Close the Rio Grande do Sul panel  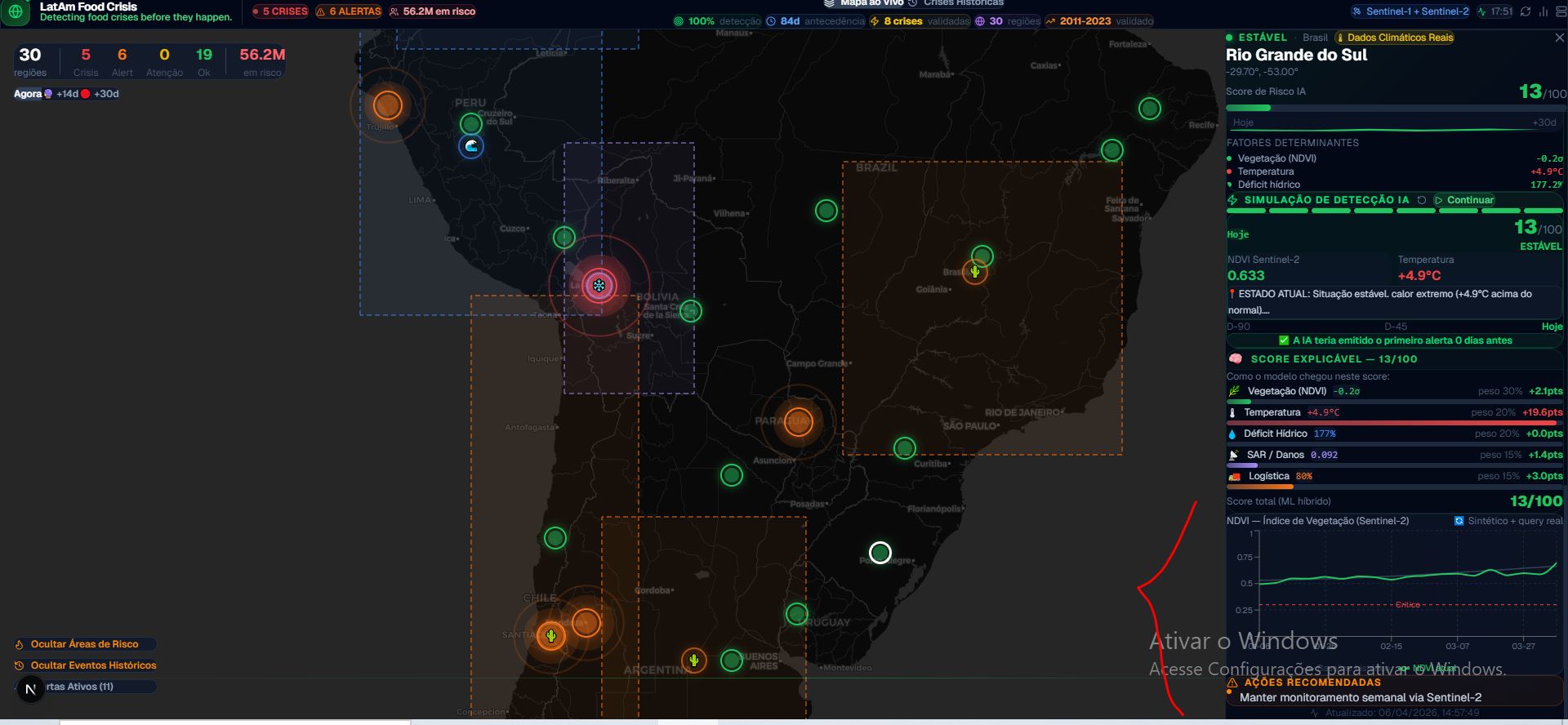coord(1559,38)
